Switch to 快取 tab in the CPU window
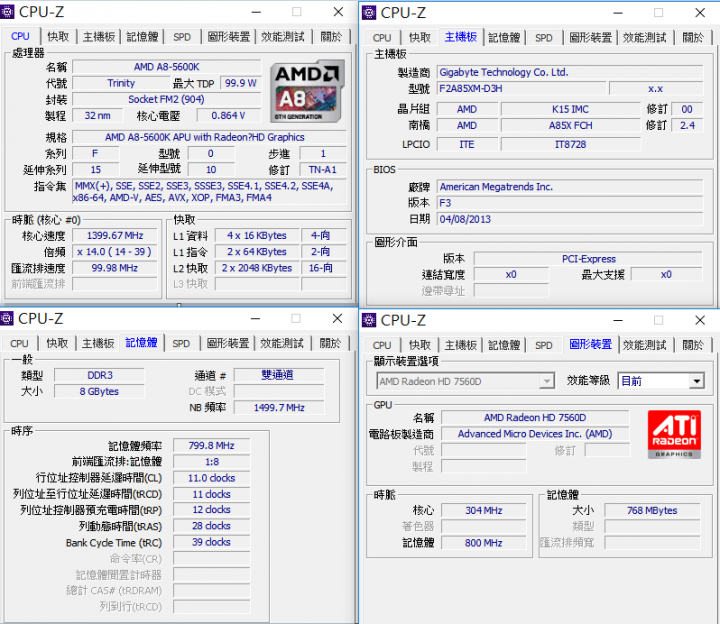This screenshot has width=720, height=624. click(58, 37)
